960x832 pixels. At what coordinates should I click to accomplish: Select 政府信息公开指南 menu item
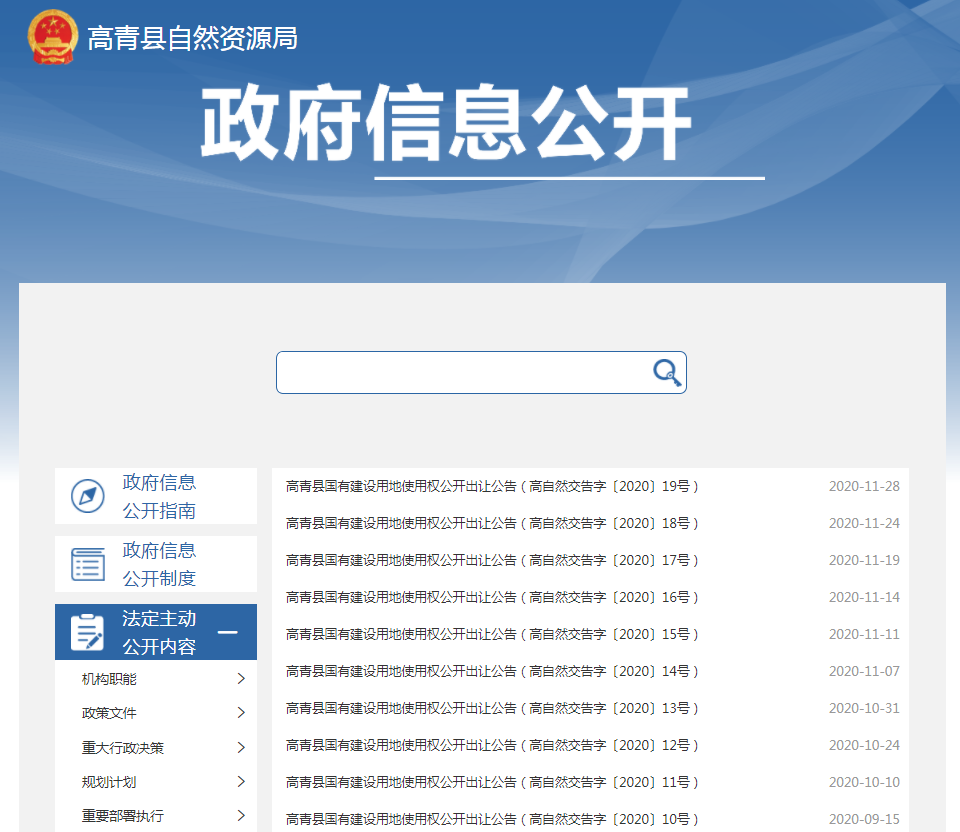[159, 496]
